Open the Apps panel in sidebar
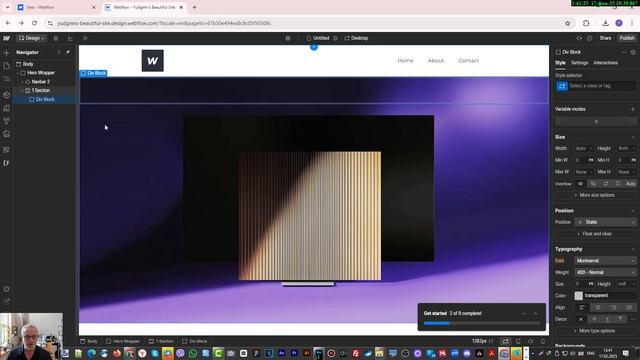This screenshot has width=640, height=360. (x=6, y=150)
